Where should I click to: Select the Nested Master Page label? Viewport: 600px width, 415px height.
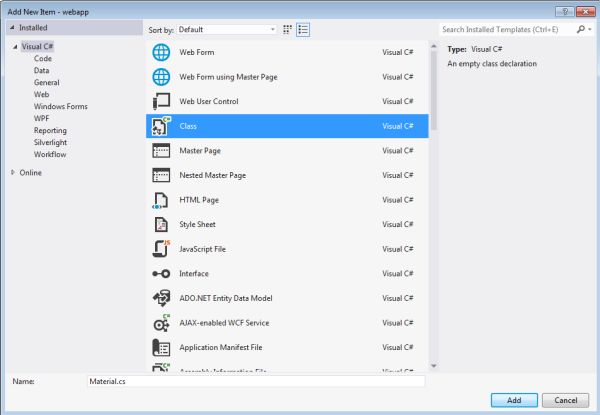pyautogui.click(x=213, y=175)
